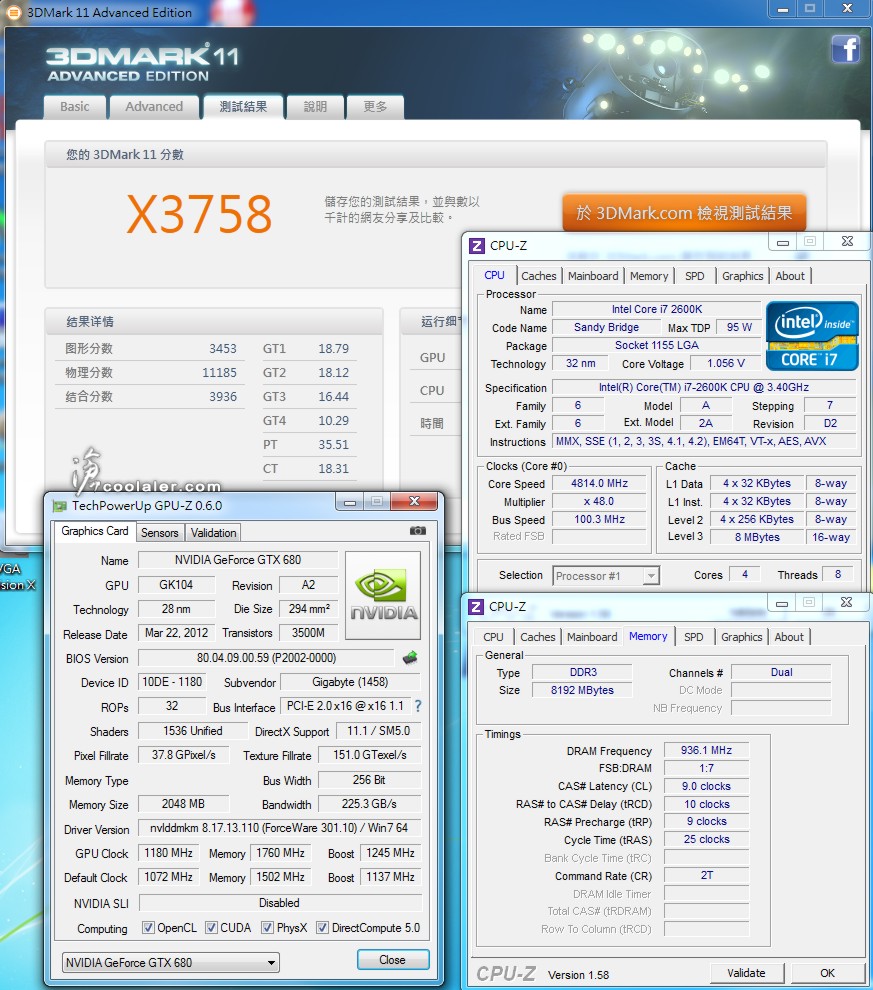Click the CAS# Latency value 9.0 clocks
Image resolution: width=873 pixels, height=990 pixels.
[x=706, y=786]
